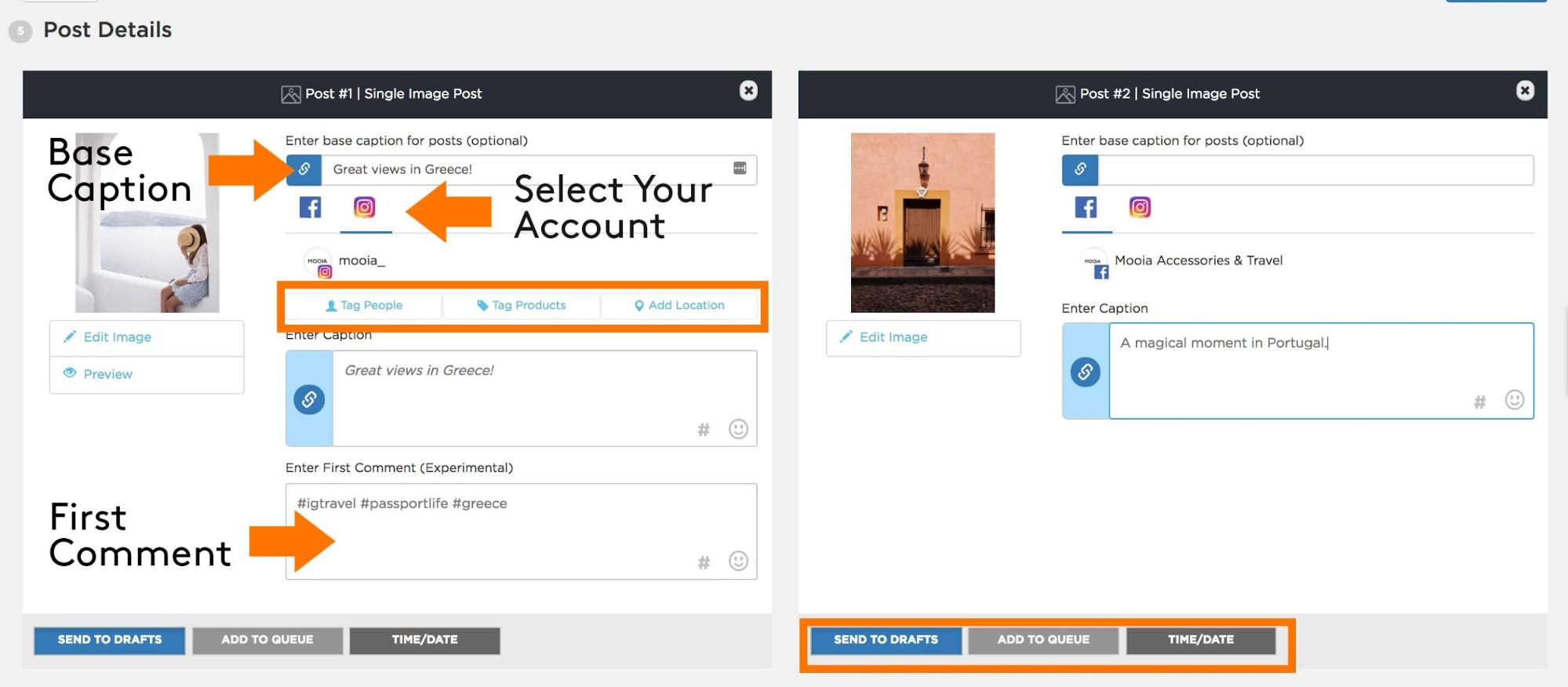Click Add Location button
1568x687 pixels.
click(x=679, y=305)
